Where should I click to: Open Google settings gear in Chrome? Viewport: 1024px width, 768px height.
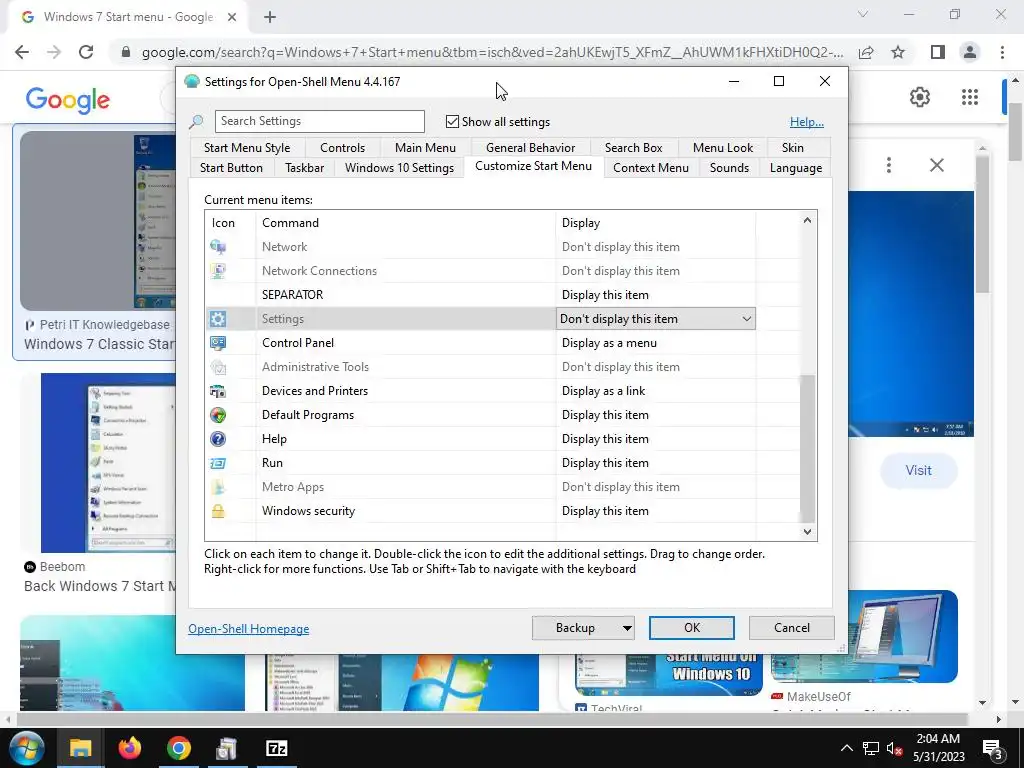point(920,97)
